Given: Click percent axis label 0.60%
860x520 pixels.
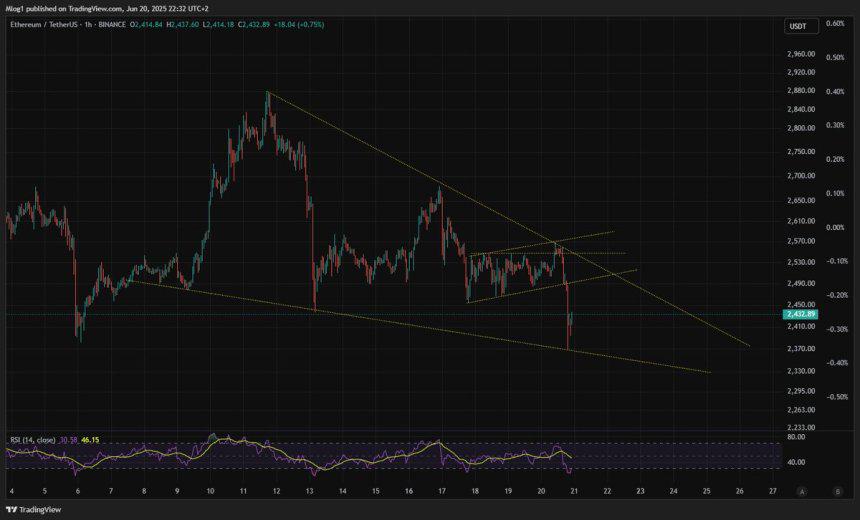Looking at the screenshot, I should point(835,24).
